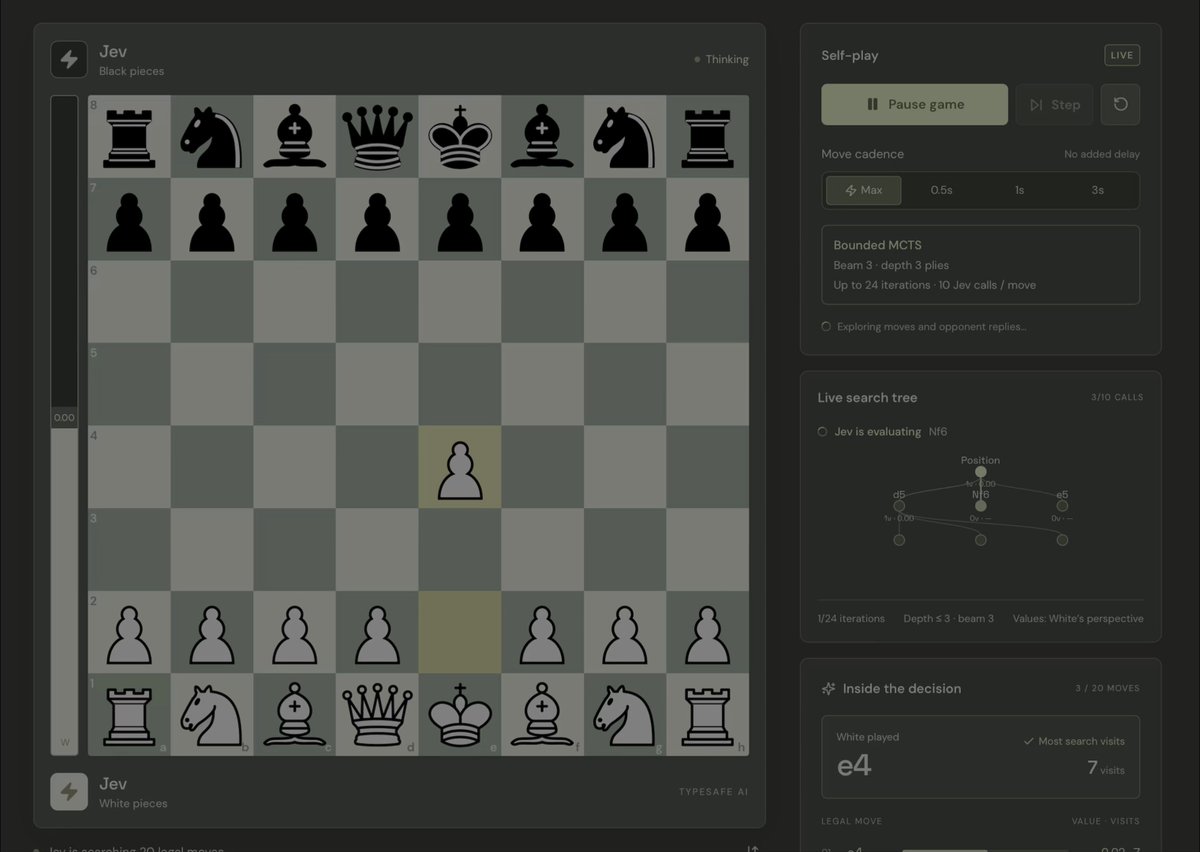Screen dimensions: 1200x852
Task: Click the Jev is evaluating Nf6 status
Action: tap(882, 431)
